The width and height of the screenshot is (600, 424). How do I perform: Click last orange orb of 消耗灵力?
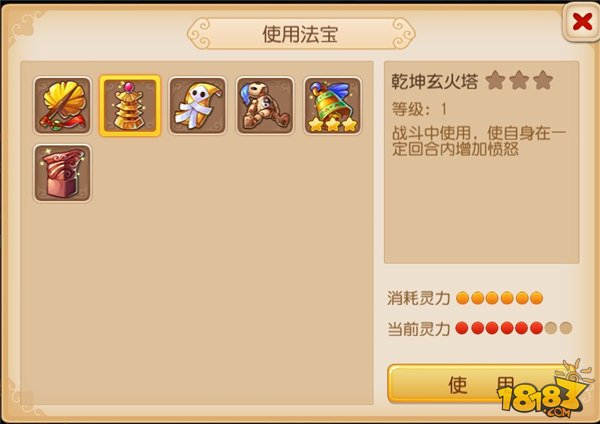(x=536, y=298)
